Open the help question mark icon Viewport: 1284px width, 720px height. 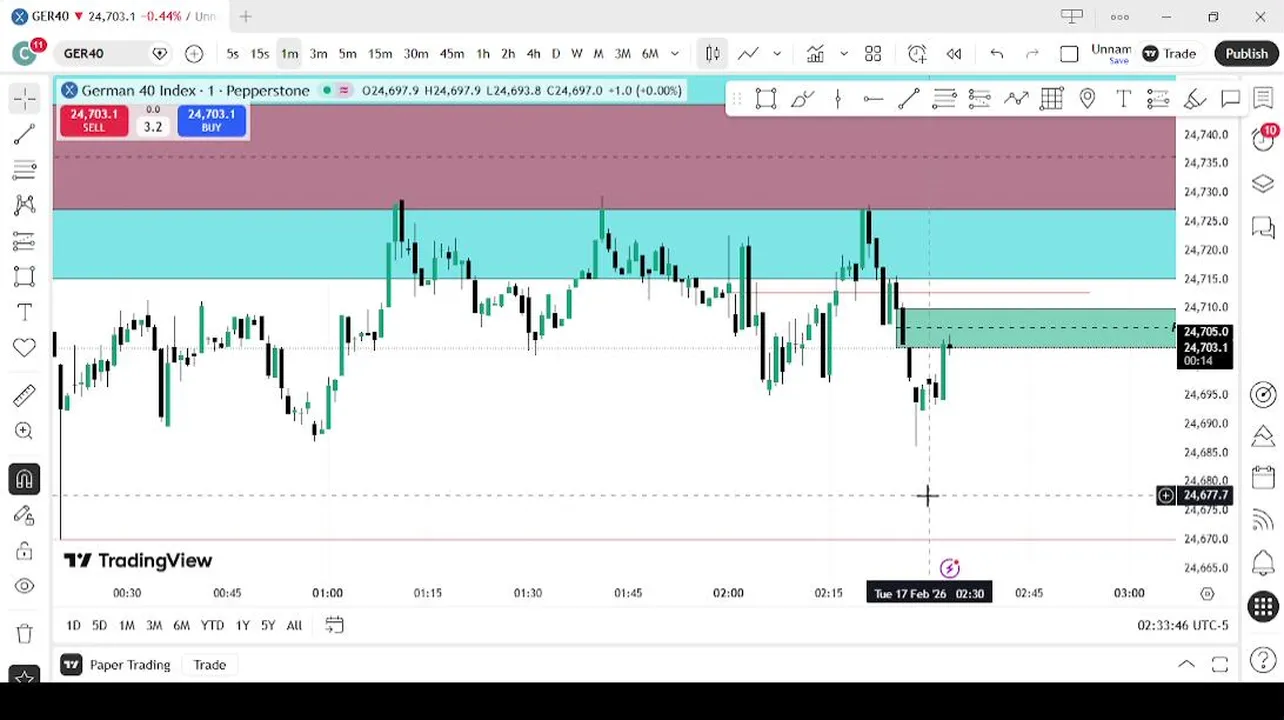coord(1263,660)
